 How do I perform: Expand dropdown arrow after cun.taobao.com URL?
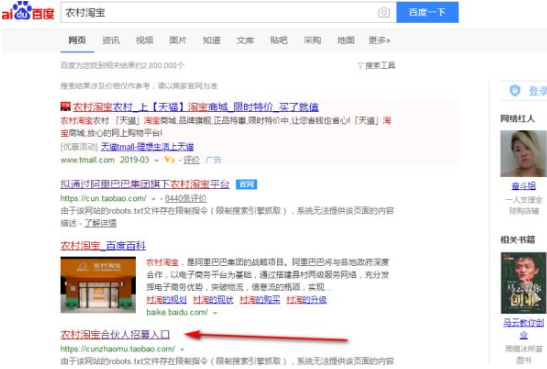153,199
